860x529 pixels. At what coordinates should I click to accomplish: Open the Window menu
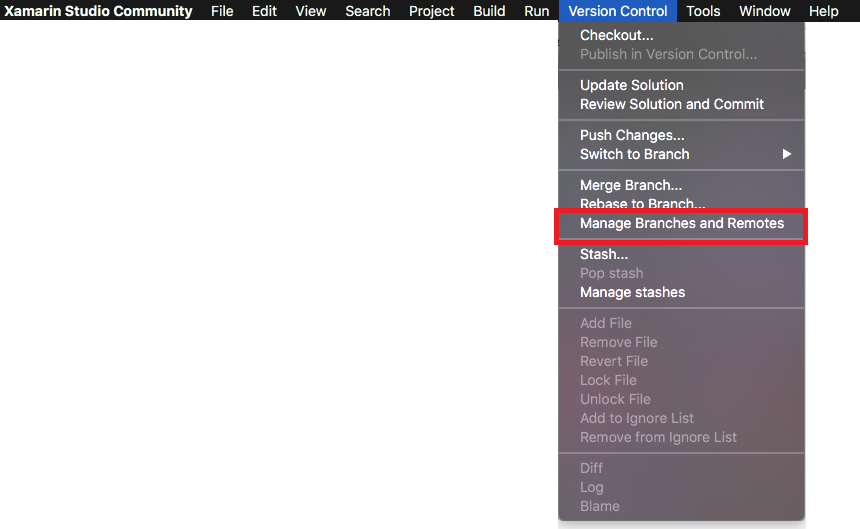click(765, 11)
